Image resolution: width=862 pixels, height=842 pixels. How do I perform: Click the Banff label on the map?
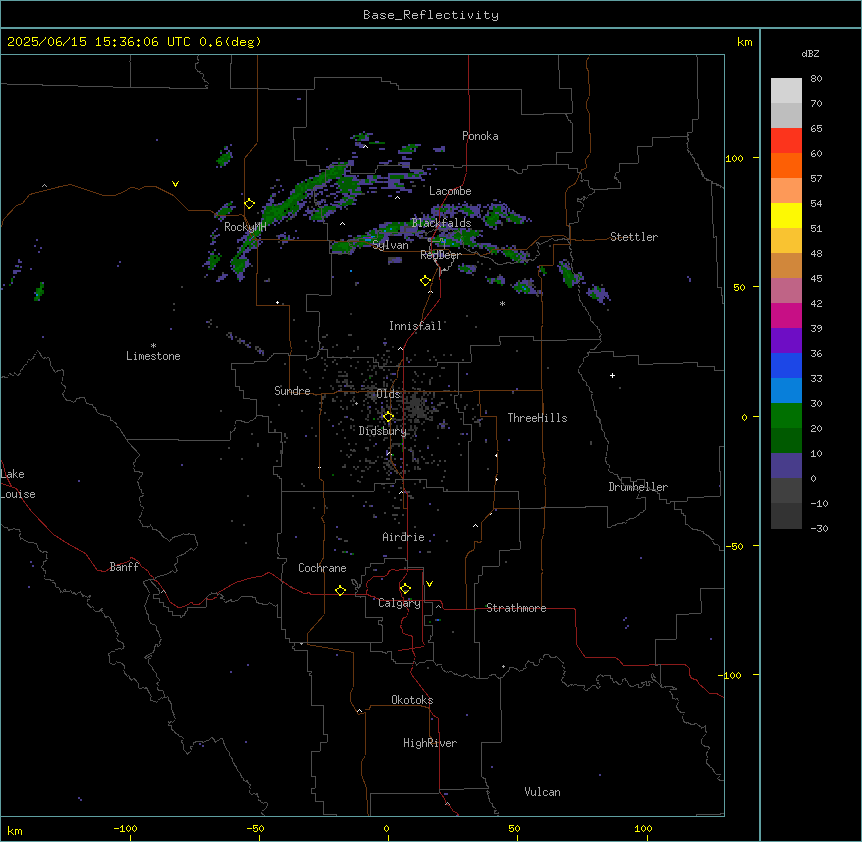[x=124, y=567]
